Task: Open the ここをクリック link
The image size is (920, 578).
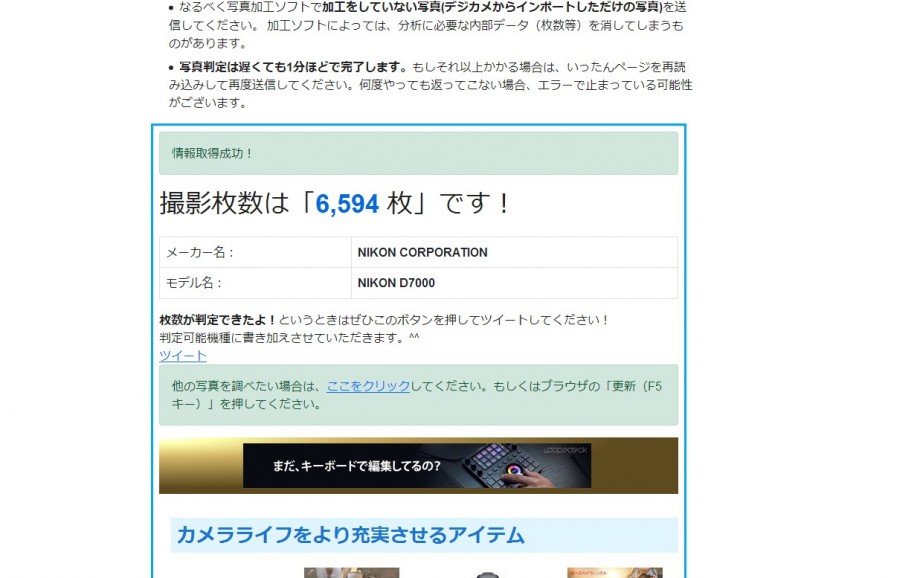Action: click(x=368, y=386)
